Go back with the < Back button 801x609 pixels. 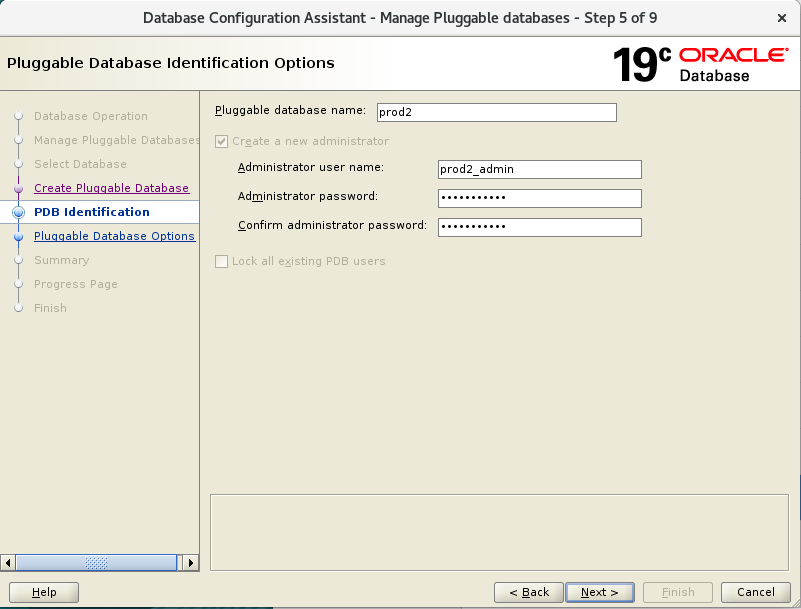tap(529, 592)
